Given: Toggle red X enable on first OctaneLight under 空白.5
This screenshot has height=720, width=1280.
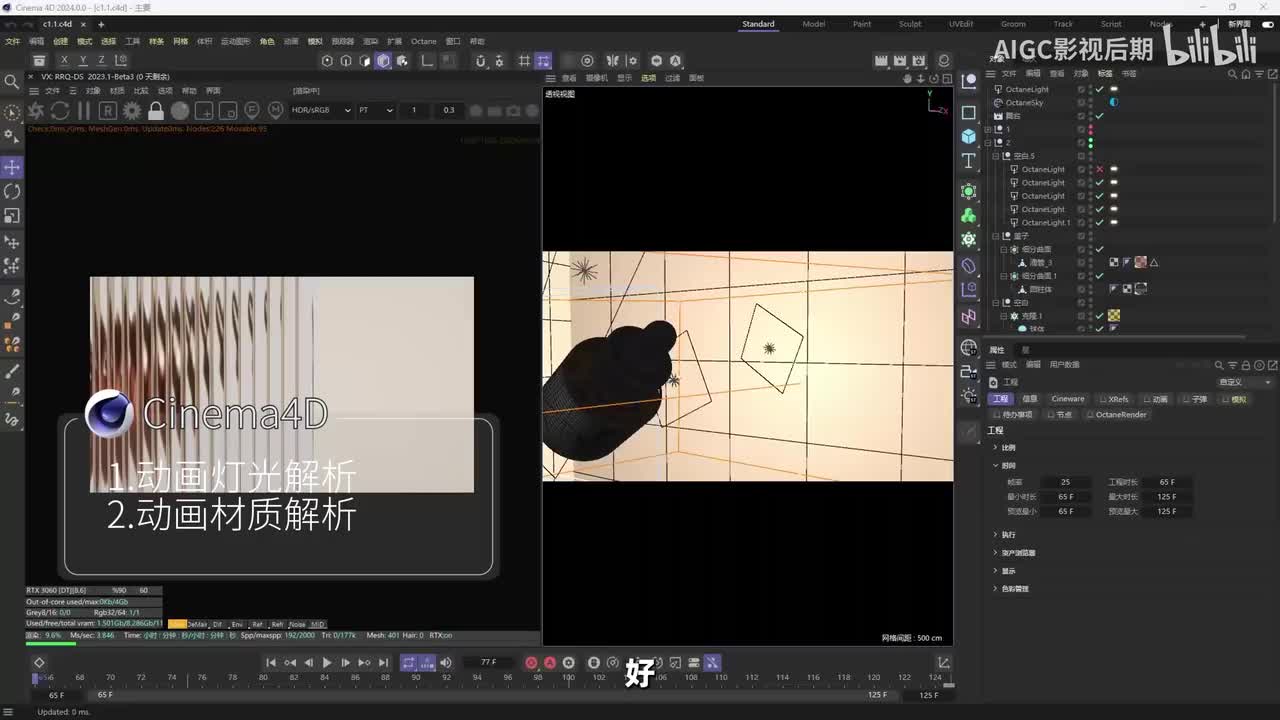Looking at the screenshot, I should point(1100,169).
